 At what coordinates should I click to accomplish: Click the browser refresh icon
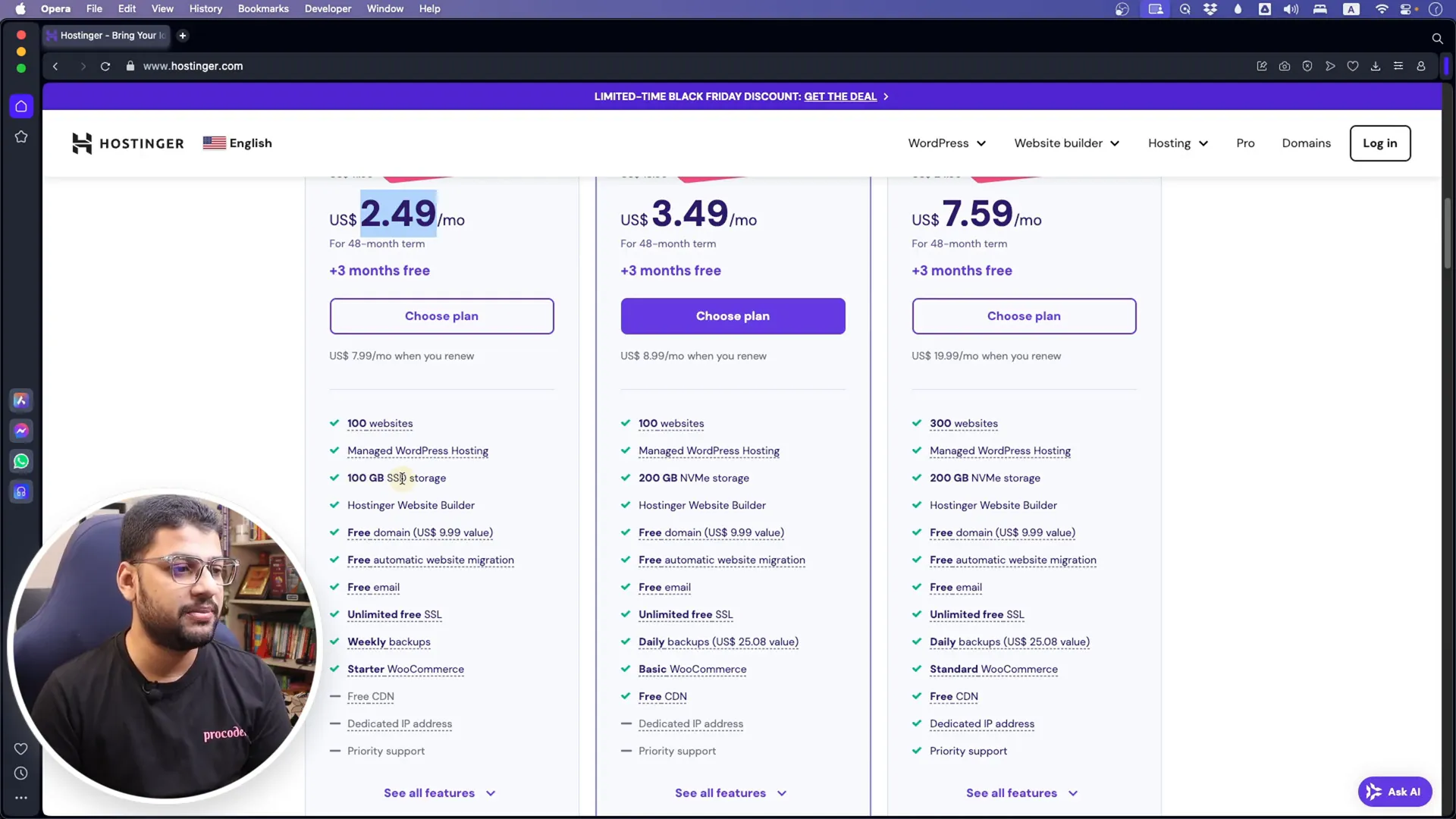point(105,66)
